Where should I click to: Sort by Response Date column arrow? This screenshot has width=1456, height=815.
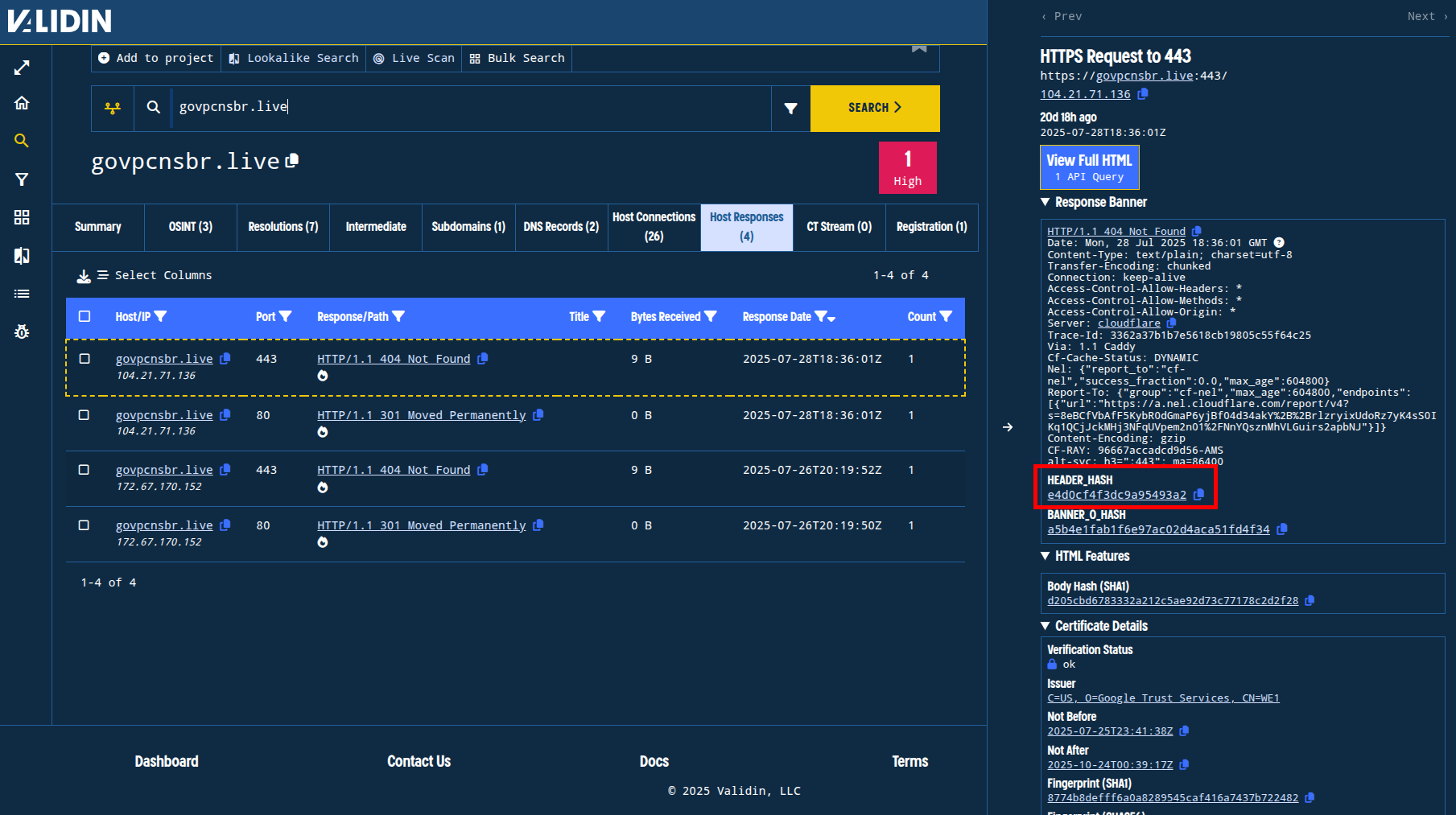pyautogui.click(x=832, y=319)
